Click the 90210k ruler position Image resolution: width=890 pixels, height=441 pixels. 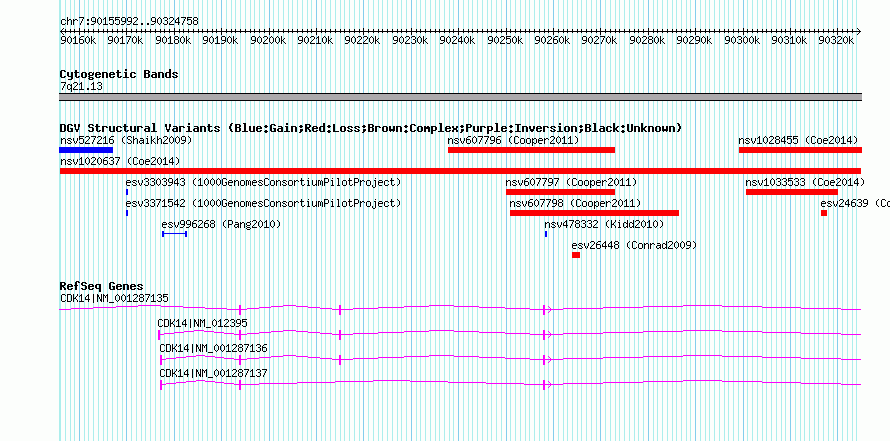click(316, 40)
